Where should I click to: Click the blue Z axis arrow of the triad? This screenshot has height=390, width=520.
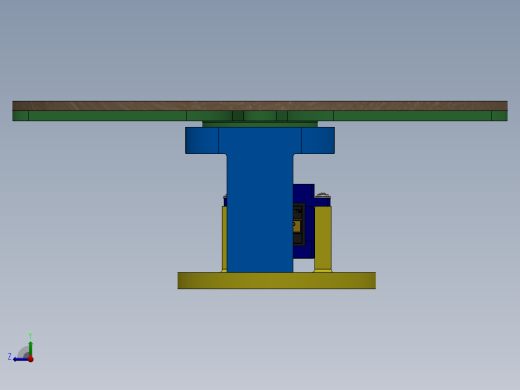tap(21, 359)
